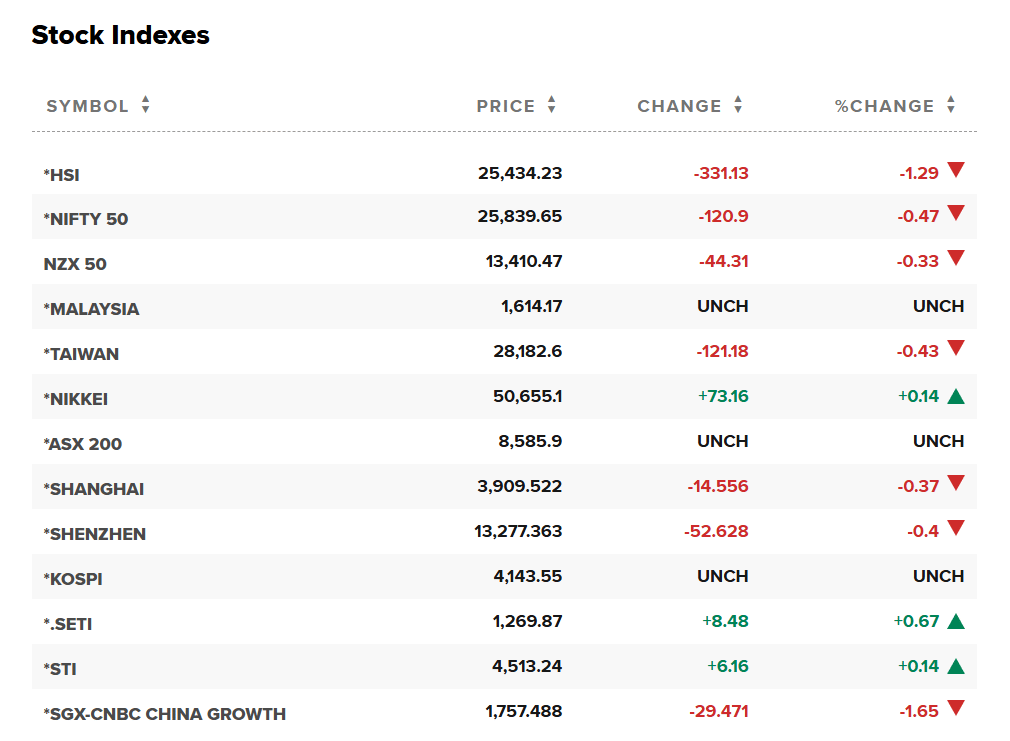Open the NZX 50 index page
This screenshot has width=1010, height=741.
click(x=75, y=264)
